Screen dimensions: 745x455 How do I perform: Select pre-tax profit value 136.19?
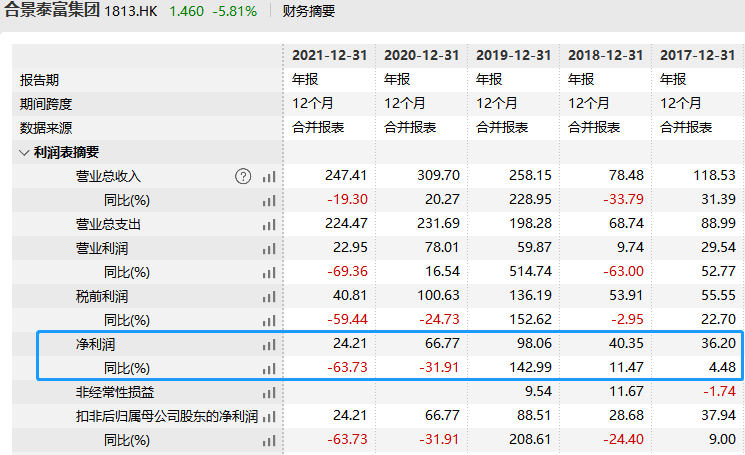[x=530, y=296]
